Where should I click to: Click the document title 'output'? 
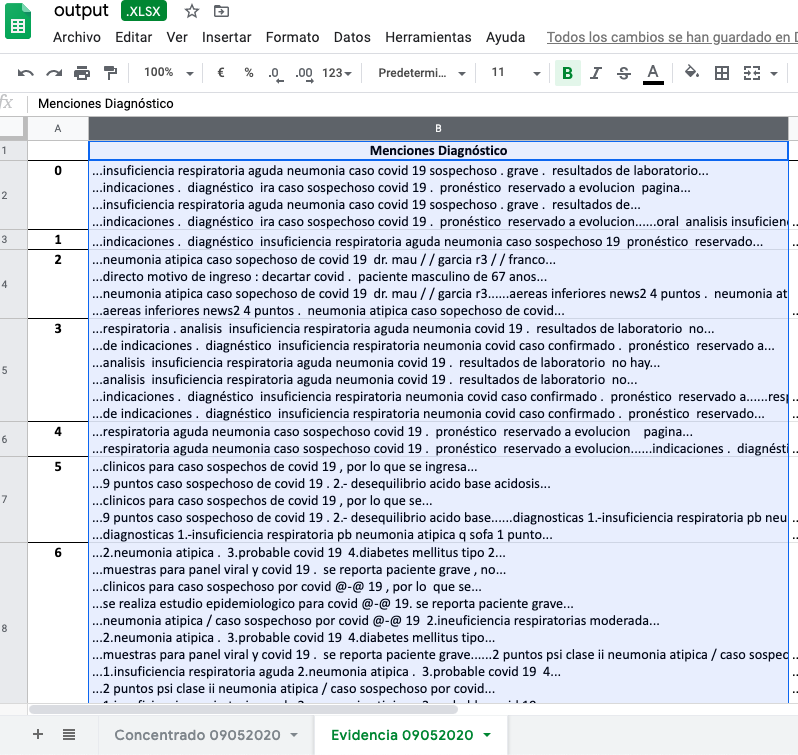(x=81, y=10)
